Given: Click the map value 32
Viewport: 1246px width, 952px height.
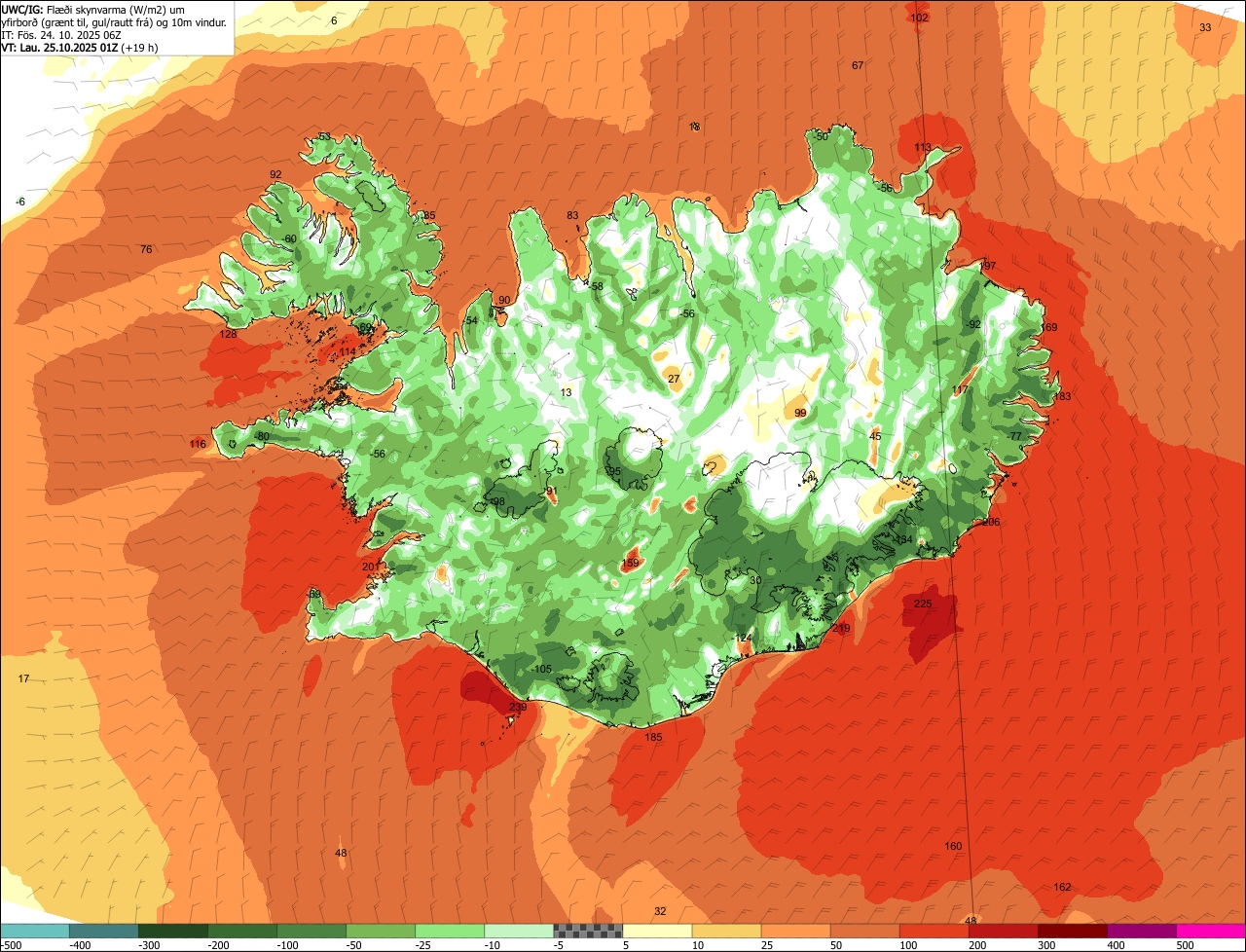Looking at the screenshot, I should pyautogui.click(x=660, y=911).
